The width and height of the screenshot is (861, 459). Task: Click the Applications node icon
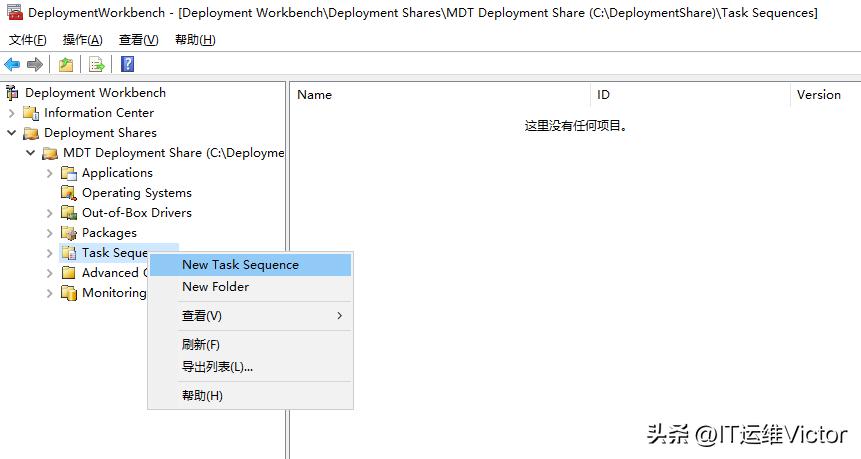[x=69, y=173]
